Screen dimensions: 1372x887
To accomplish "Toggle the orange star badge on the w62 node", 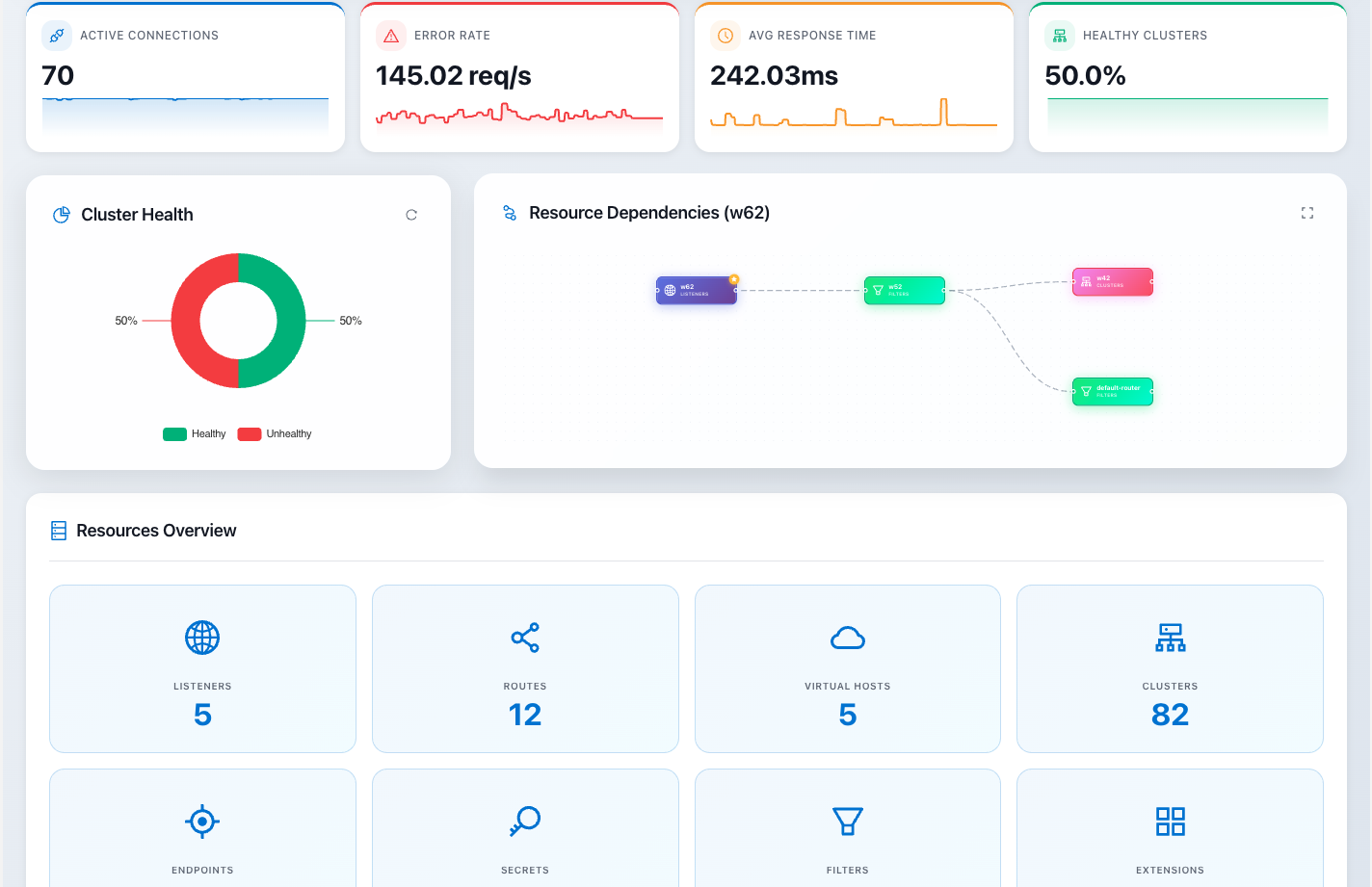I will tap(734, 278).
